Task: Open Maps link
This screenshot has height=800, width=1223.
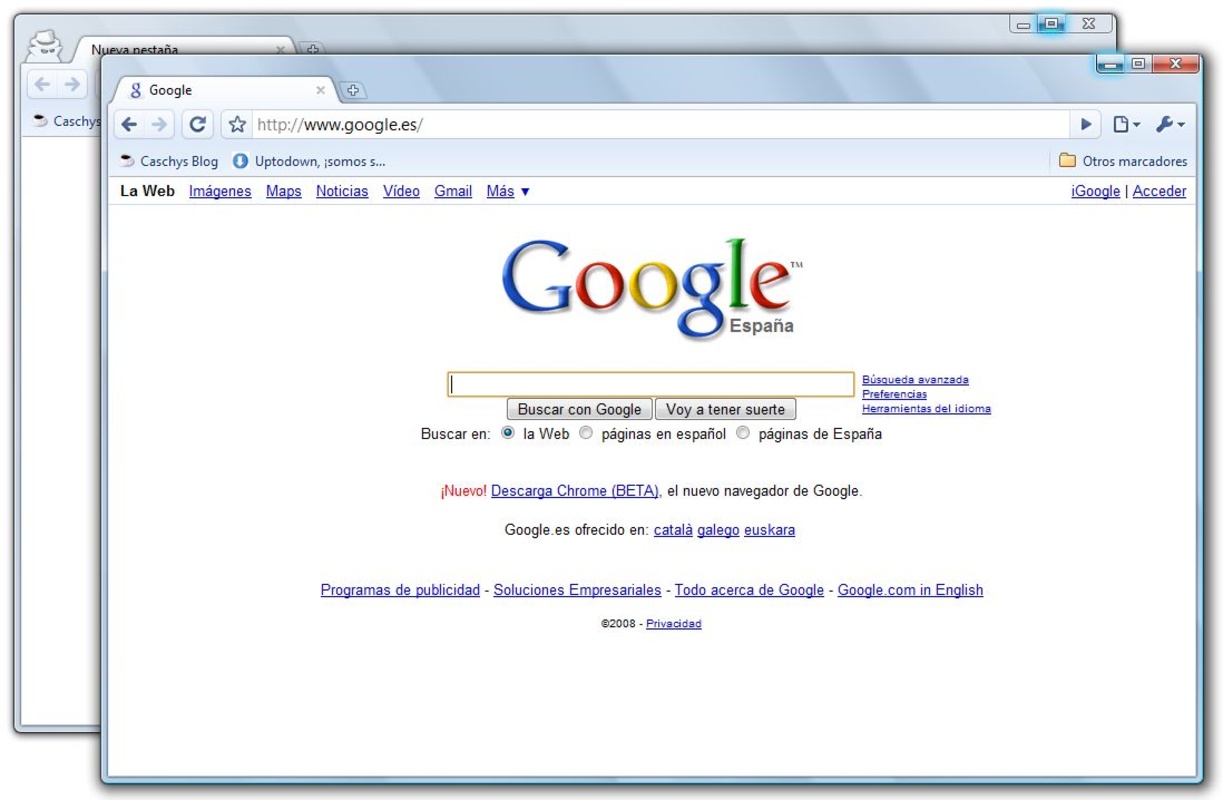Action: [x=284, y=191]
